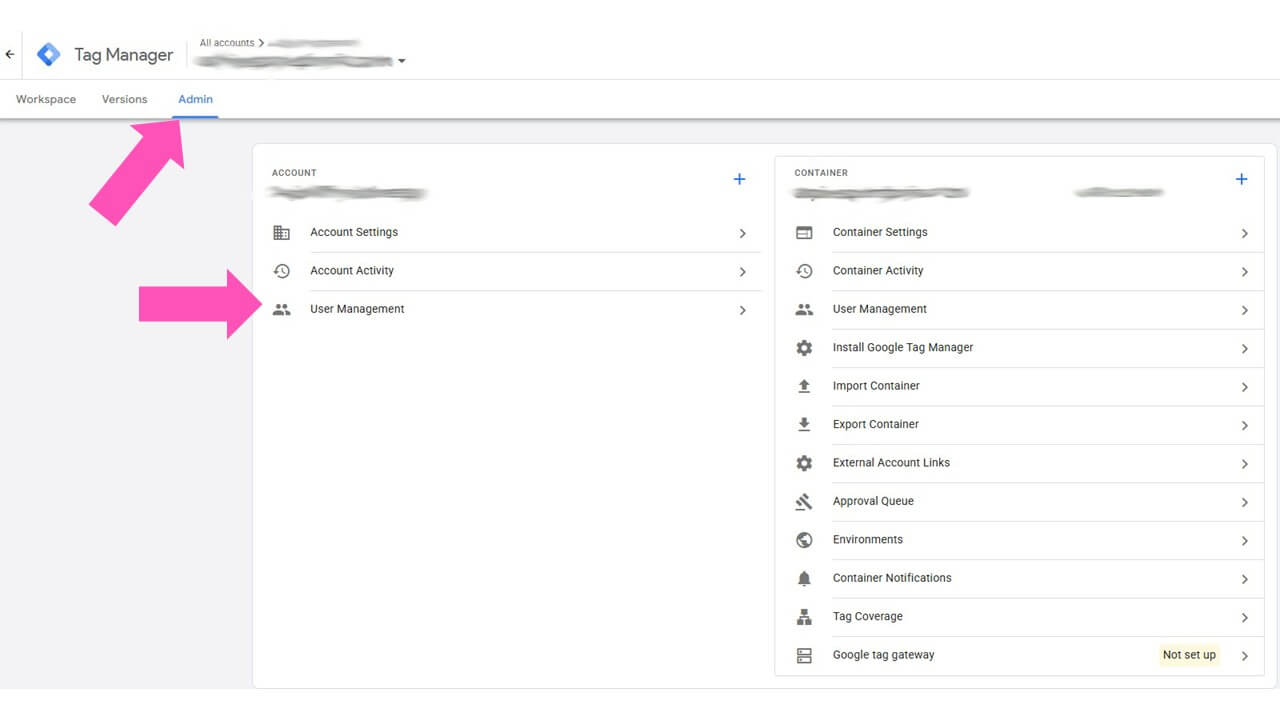Screen dimensions: 1280x720
Task: Expand the External Account Links chevron
Action: [1245, 464]
